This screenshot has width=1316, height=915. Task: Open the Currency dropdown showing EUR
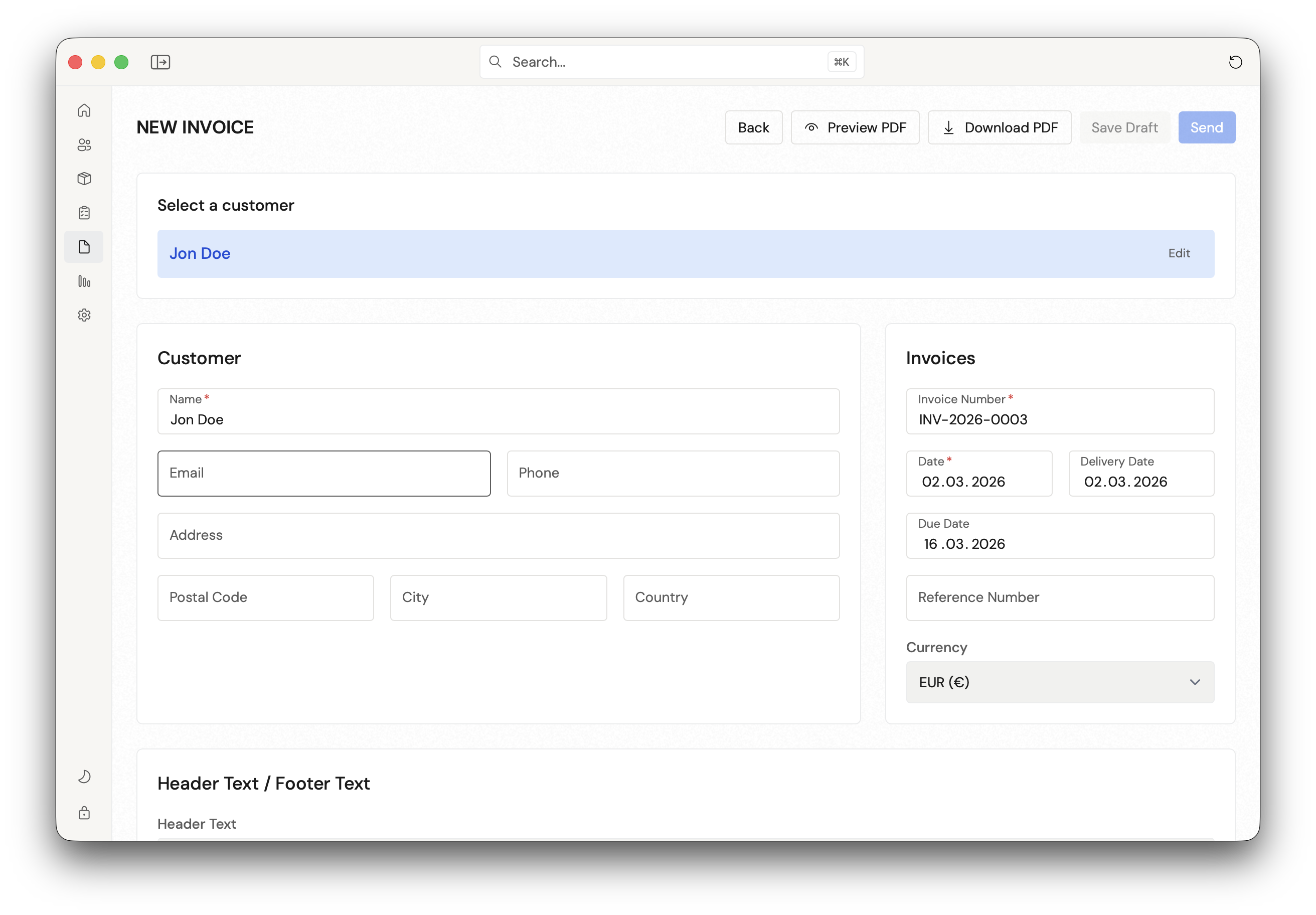click(1059, 682)
